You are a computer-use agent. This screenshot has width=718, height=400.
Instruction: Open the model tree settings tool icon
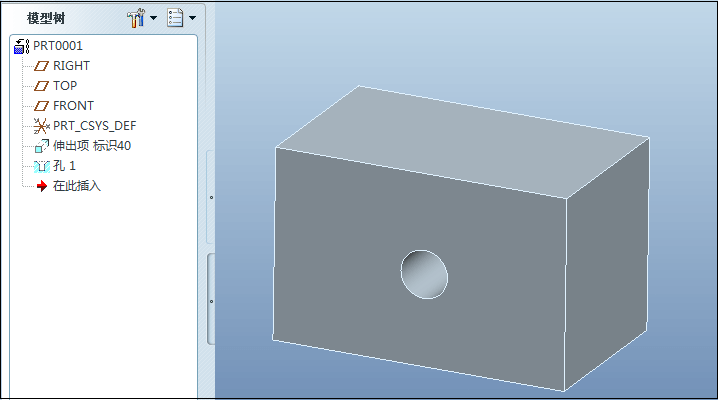(136, 18)
